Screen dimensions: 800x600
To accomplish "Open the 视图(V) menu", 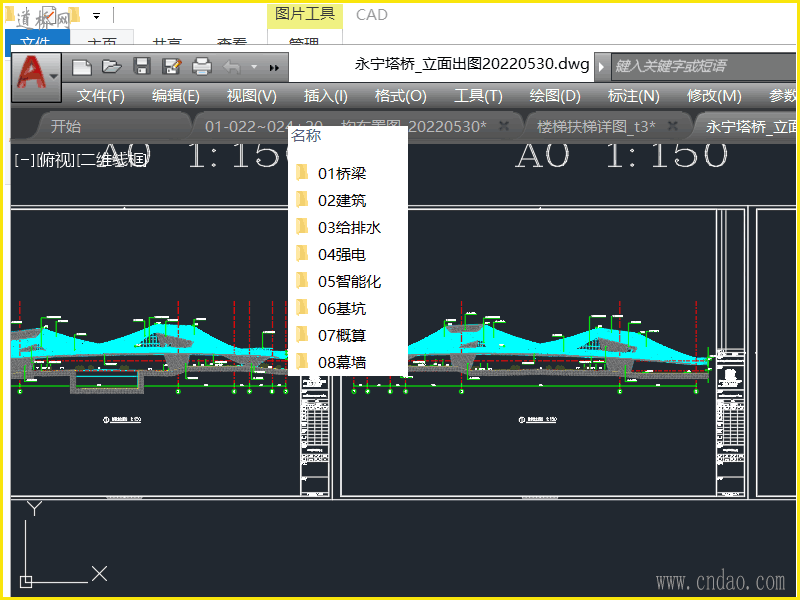I will (x=252, y=96).
